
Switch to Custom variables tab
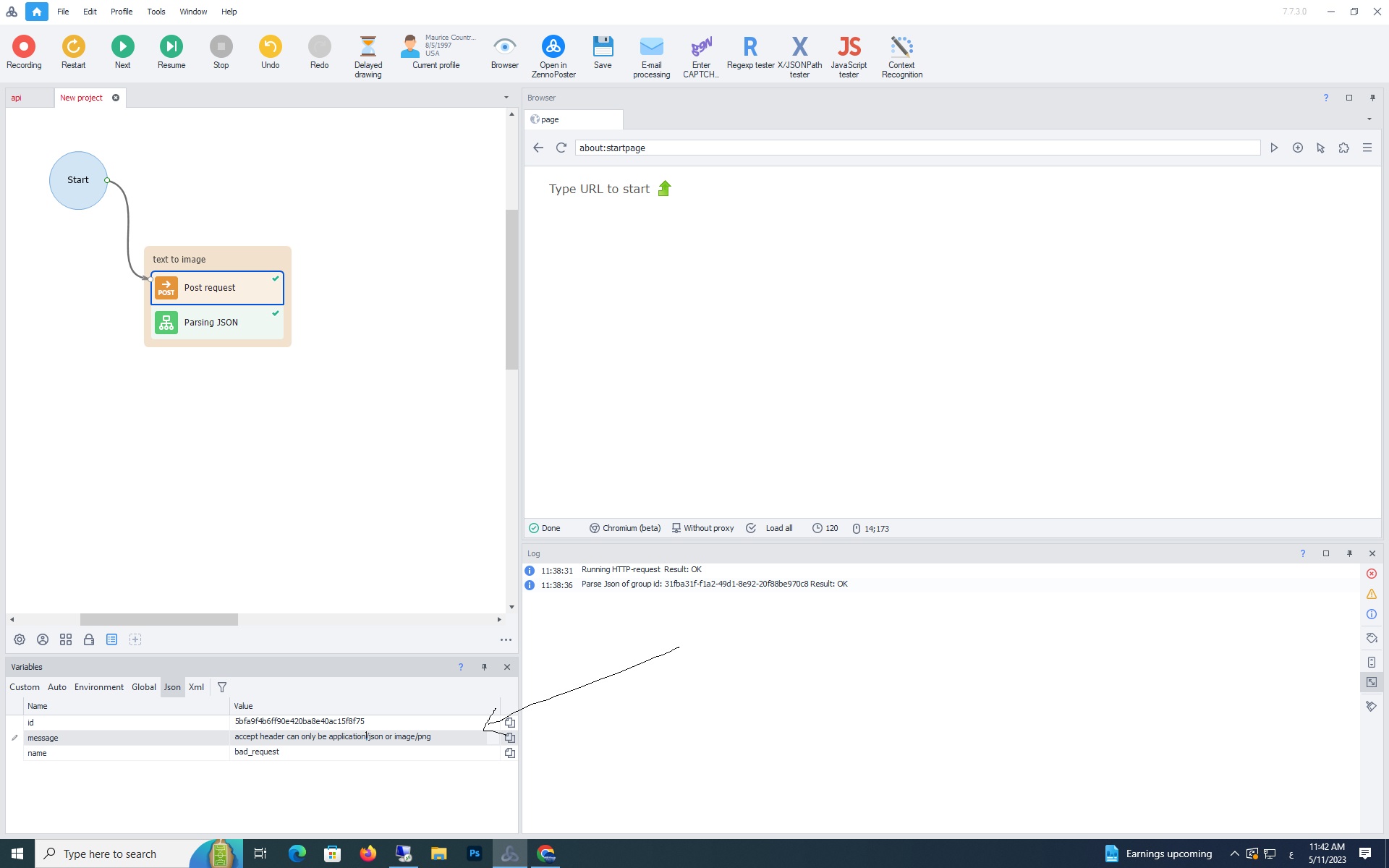point(25,687)
